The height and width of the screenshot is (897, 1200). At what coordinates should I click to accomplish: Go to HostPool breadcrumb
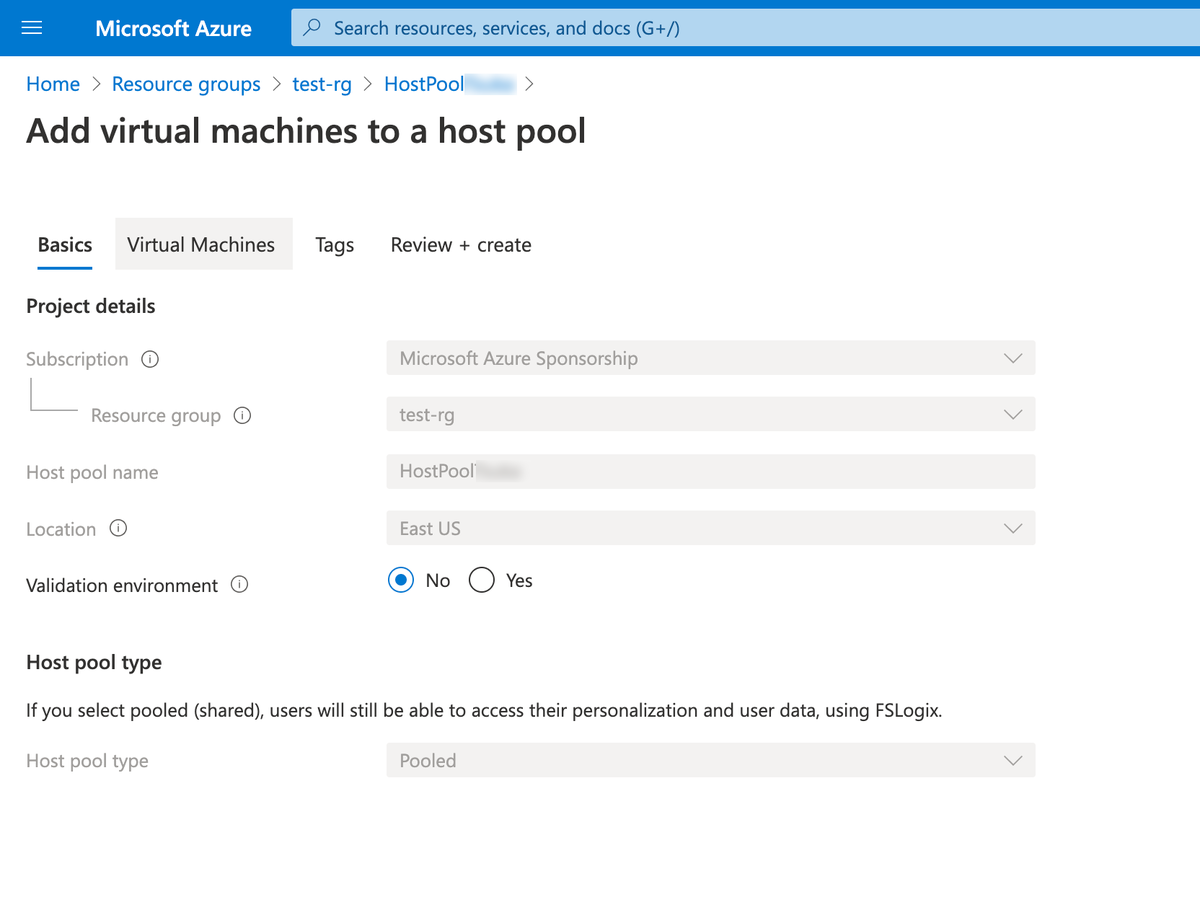pyautogui.click(x=449, y=84)
